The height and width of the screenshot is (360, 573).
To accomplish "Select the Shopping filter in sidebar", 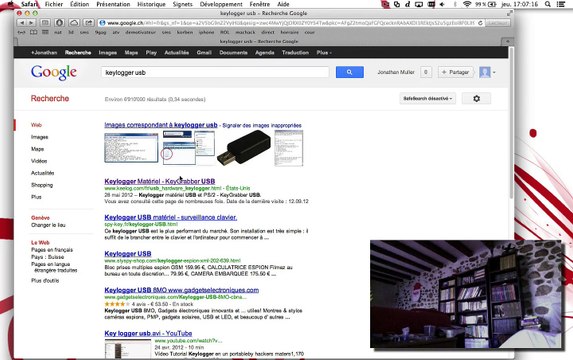I will (x=42, y=185).
